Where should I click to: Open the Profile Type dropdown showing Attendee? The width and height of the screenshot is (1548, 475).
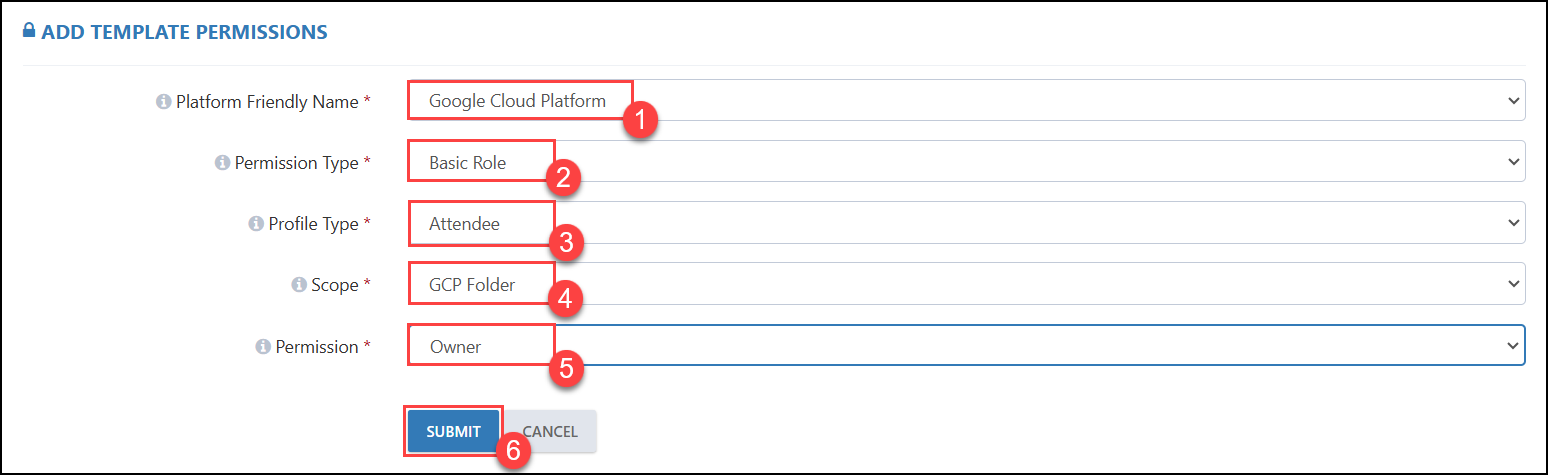pos(966,222)
